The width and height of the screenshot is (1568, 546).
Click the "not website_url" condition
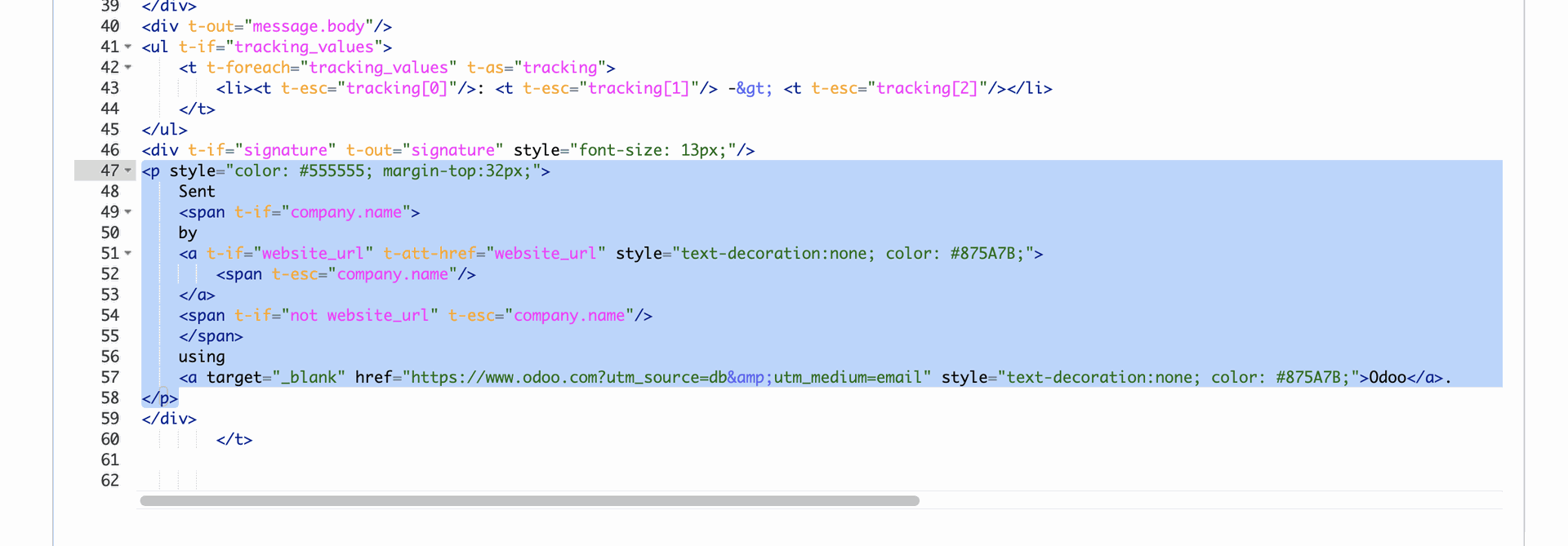pyautogui.click(x=359, y=315)
